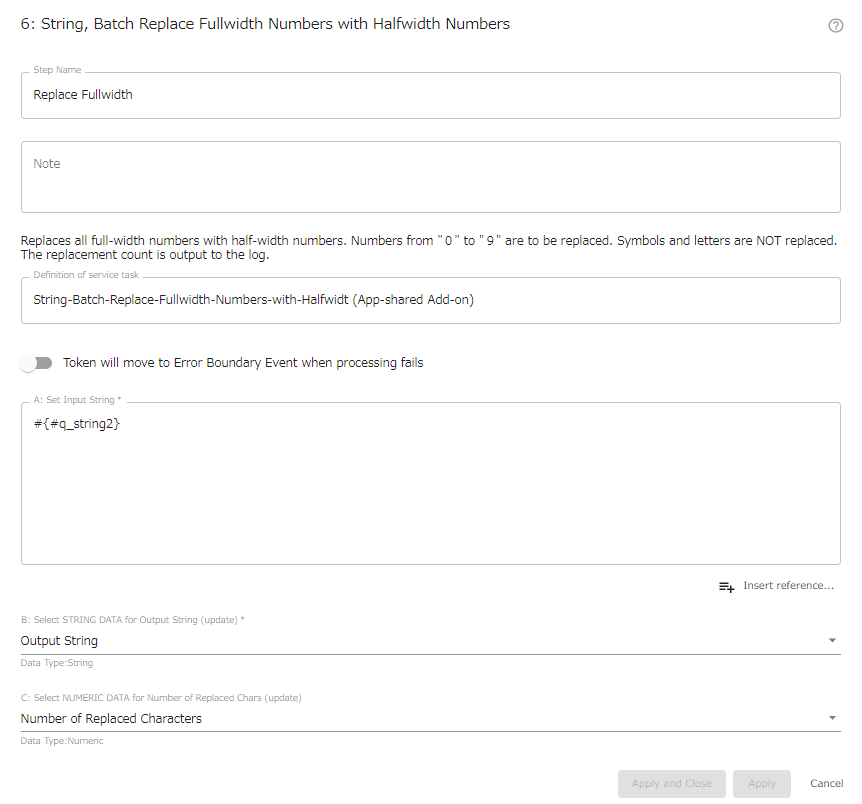Image resolution: width=862 pixels, height=804 pixels.
Task: Click the Set Input String text area
Action: click(x=430, y=480)
